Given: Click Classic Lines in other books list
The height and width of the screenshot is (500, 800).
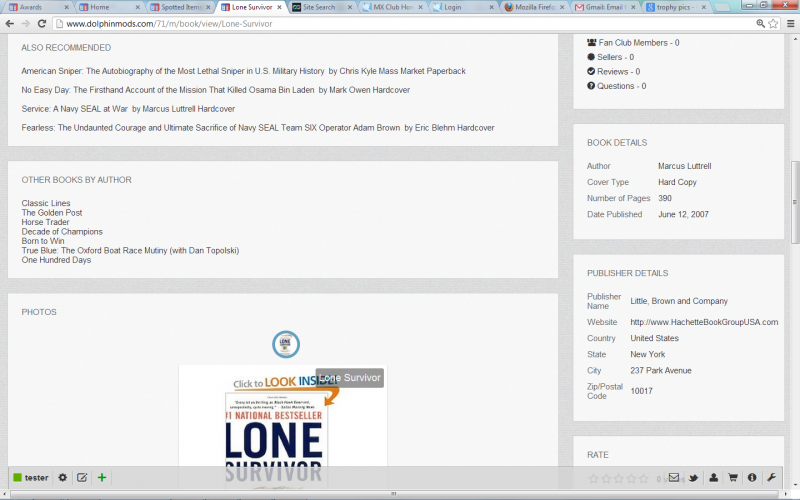Looking at the screenshot, I should [46, 203].
